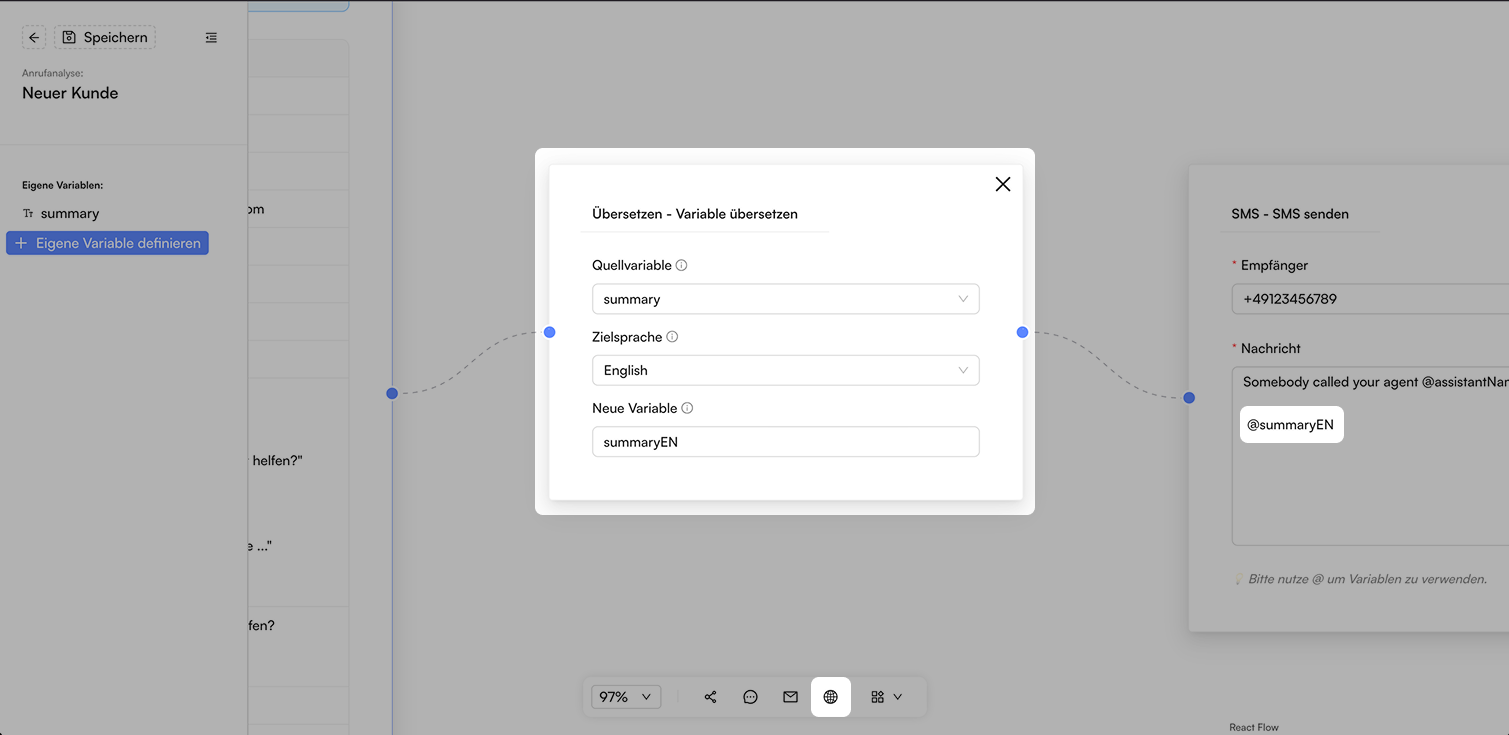Click Eigene Variable definieren button
The width and height of the screenshot is (1509, 735).
(x=107, y=243)
